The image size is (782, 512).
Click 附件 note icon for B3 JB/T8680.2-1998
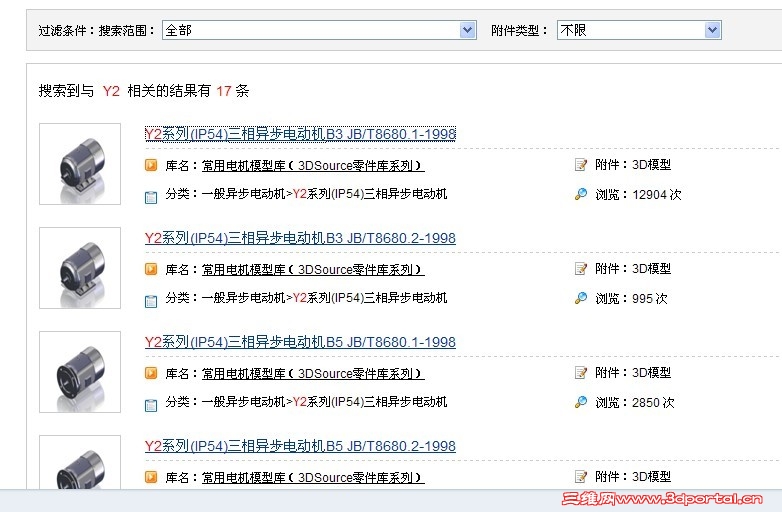click(581, 269)
